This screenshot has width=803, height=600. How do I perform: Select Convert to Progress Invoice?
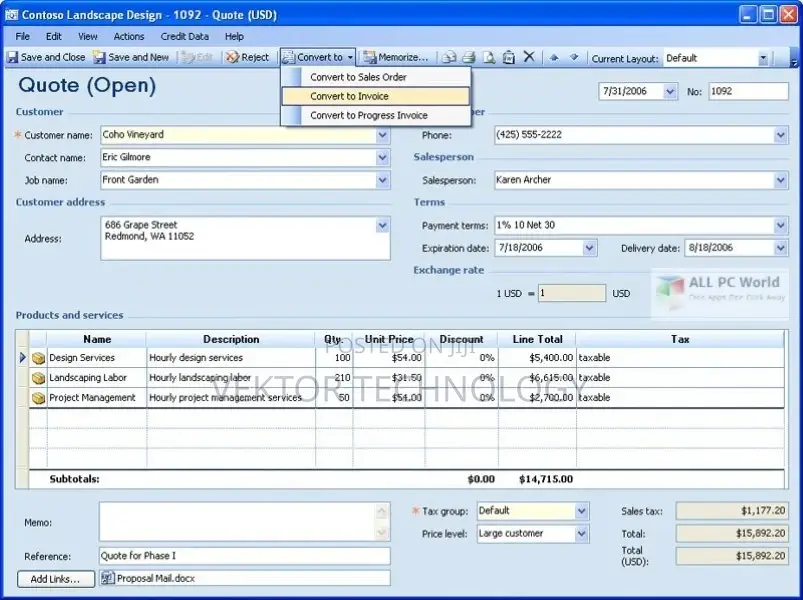click(376, 116)
